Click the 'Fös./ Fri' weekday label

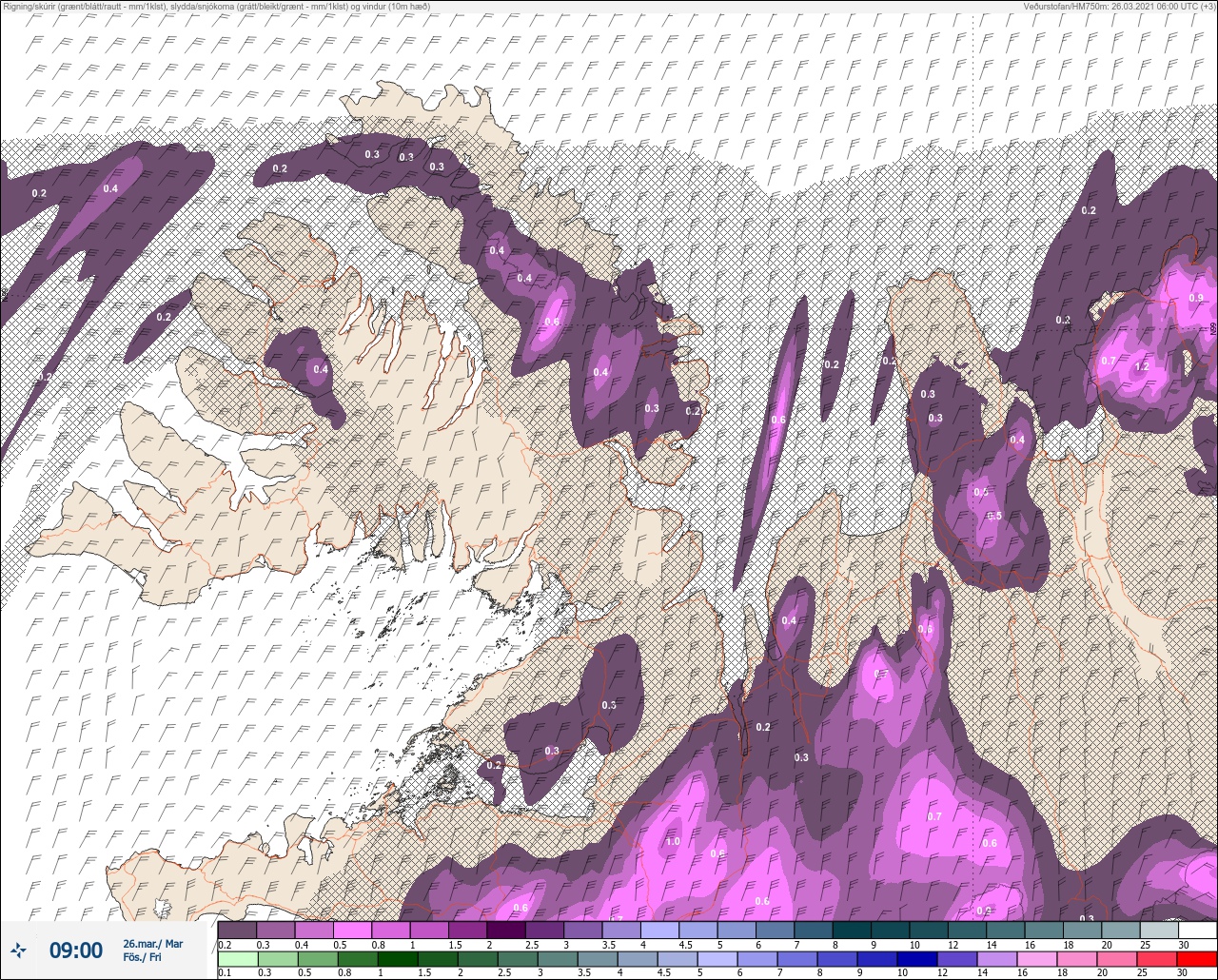tap(142, 957)
